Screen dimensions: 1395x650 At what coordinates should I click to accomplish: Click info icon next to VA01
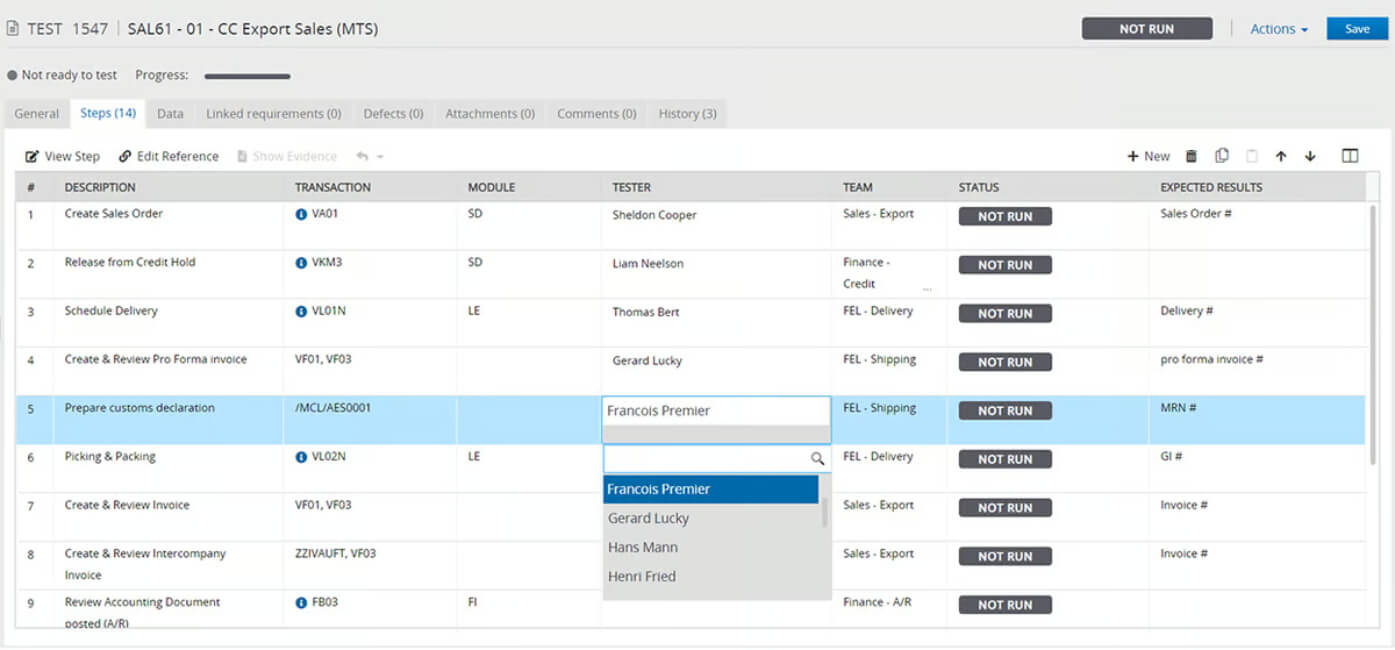(x=301, y=214)
